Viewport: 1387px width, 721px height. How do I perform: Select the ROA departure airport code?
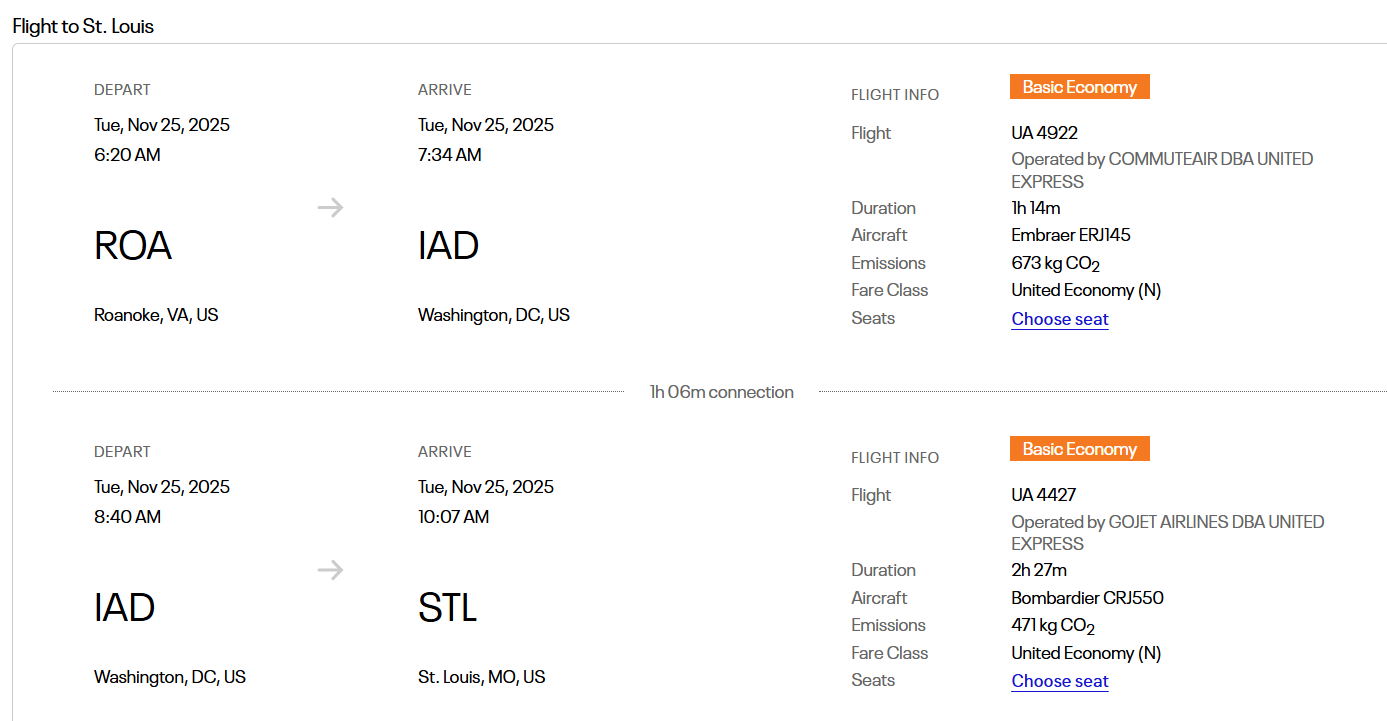click(133, 246)
